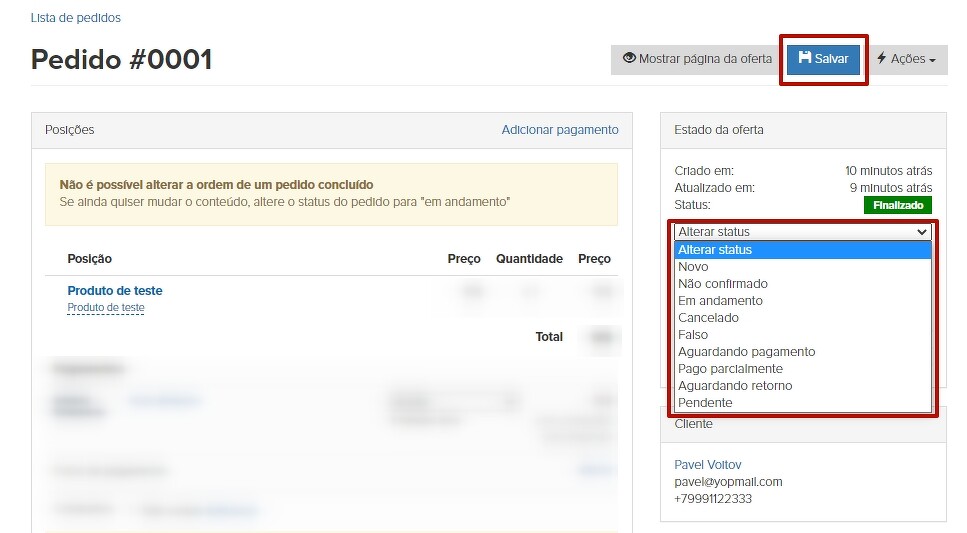Screen dimensions: 967x533
Task: Click the Salvar button
Action: tap(823, 59)
